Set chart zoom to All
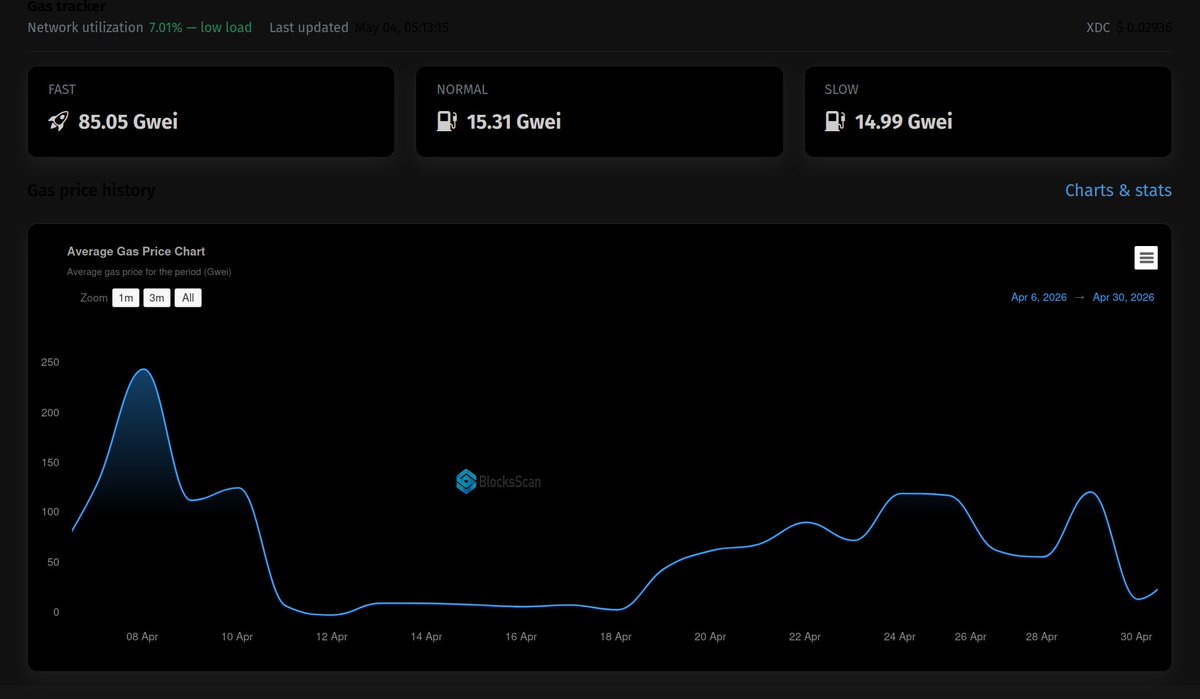 pos(188,298)
